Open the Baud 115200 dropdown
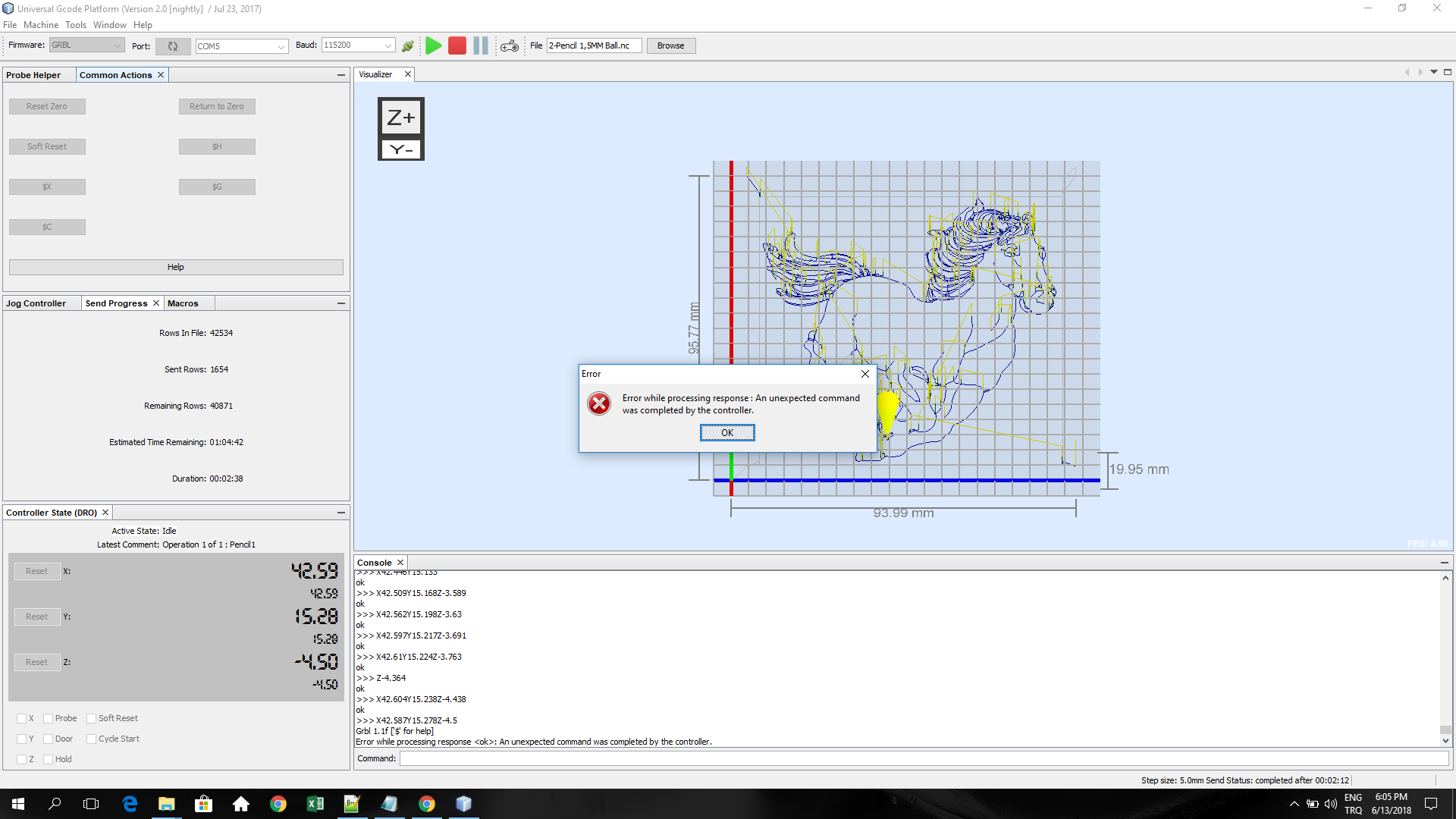The height and width of the screenshot is (819, 1456). [358, 45]
